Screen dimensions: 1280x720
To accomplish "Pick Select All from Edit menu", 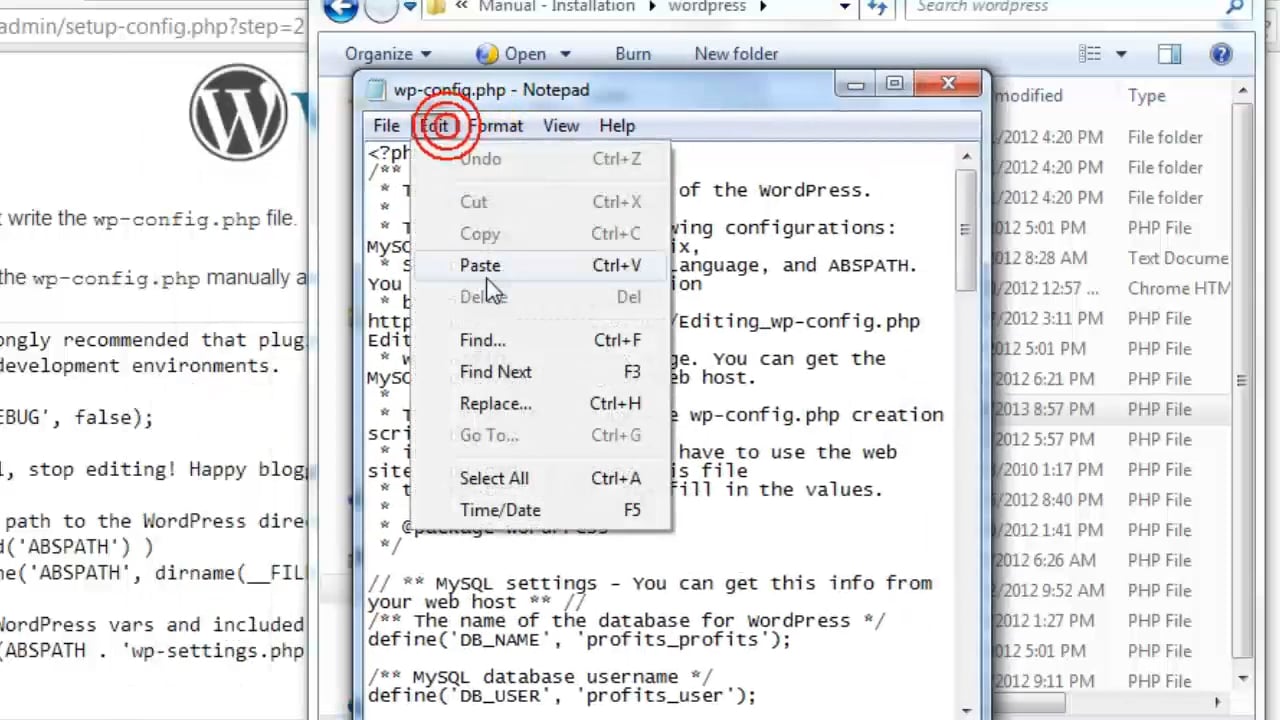I will tap(494, 479).
